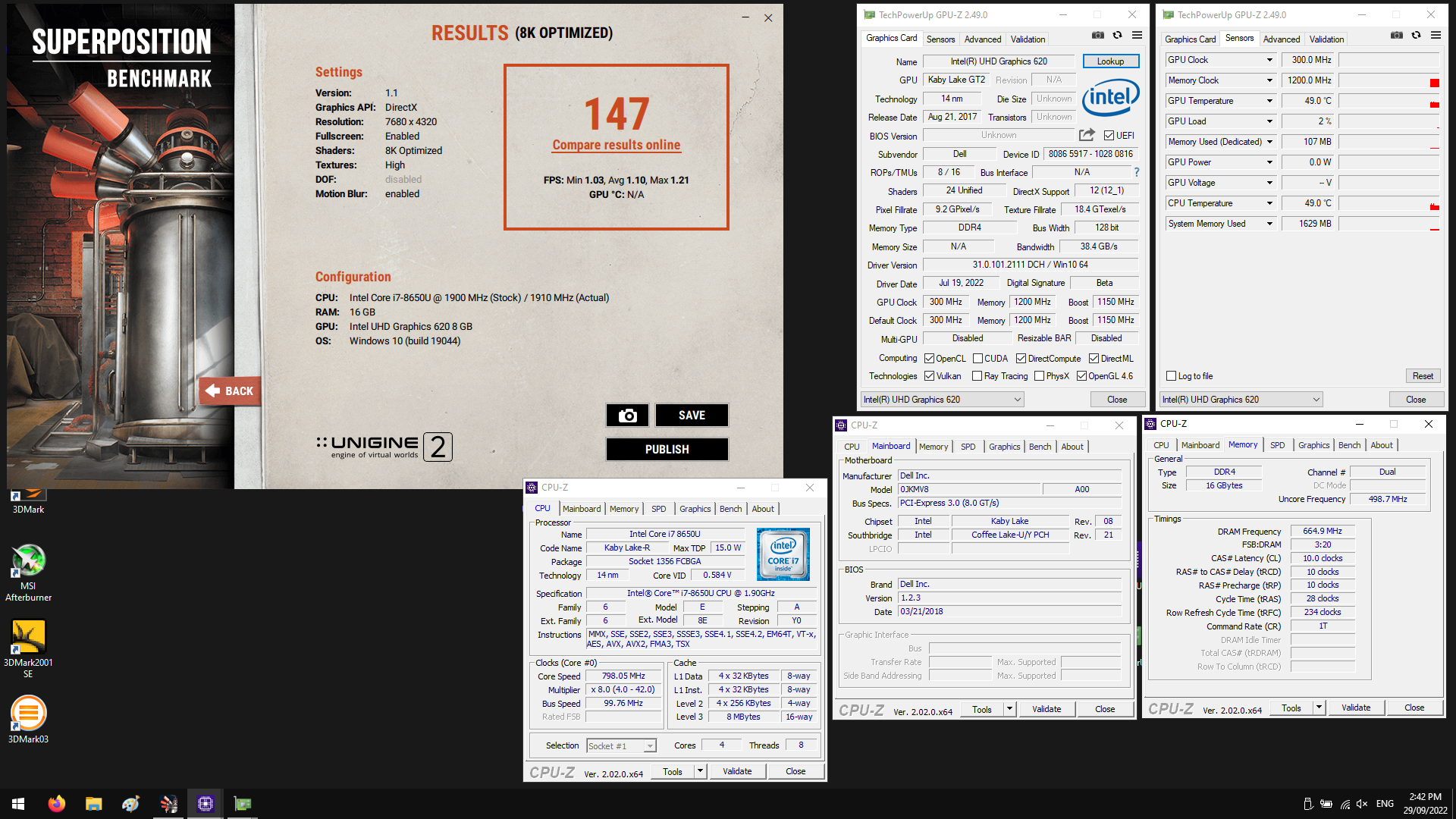Viewport: 1456px width, 819px height.
Task: Open GPU selector dropdown in GPU-Z Graphics Card window
Action: (x=943, y=400)
